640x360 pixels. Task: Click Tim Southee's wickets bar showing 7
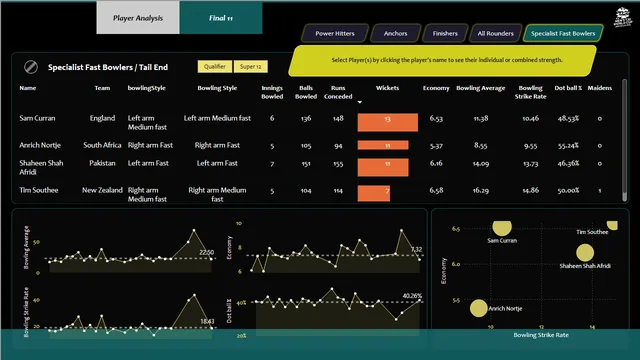373,193
